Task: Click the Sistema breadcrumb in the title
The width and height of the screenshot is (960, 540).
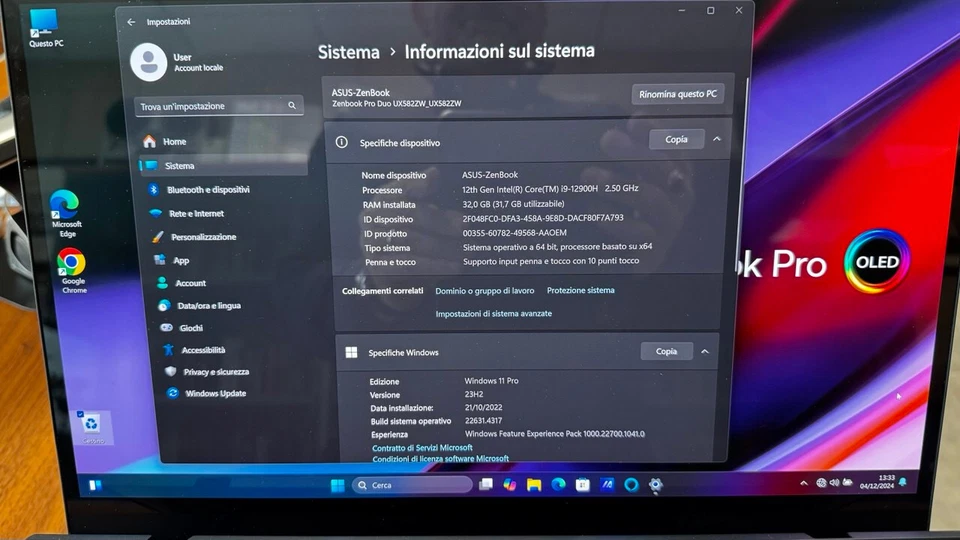Action: pos(348,53)
